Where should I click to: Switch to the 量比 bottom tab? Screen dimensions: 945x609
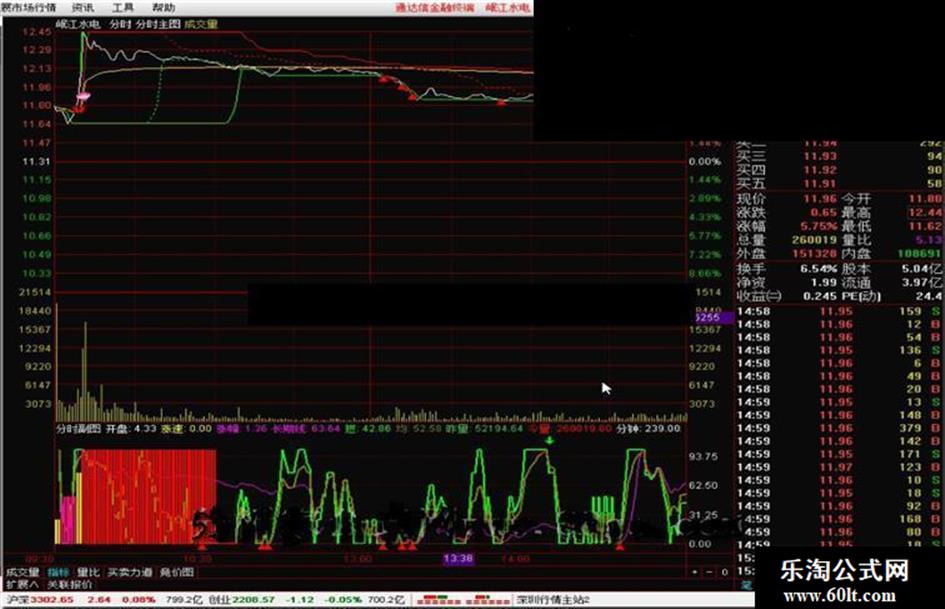[88, 572]
